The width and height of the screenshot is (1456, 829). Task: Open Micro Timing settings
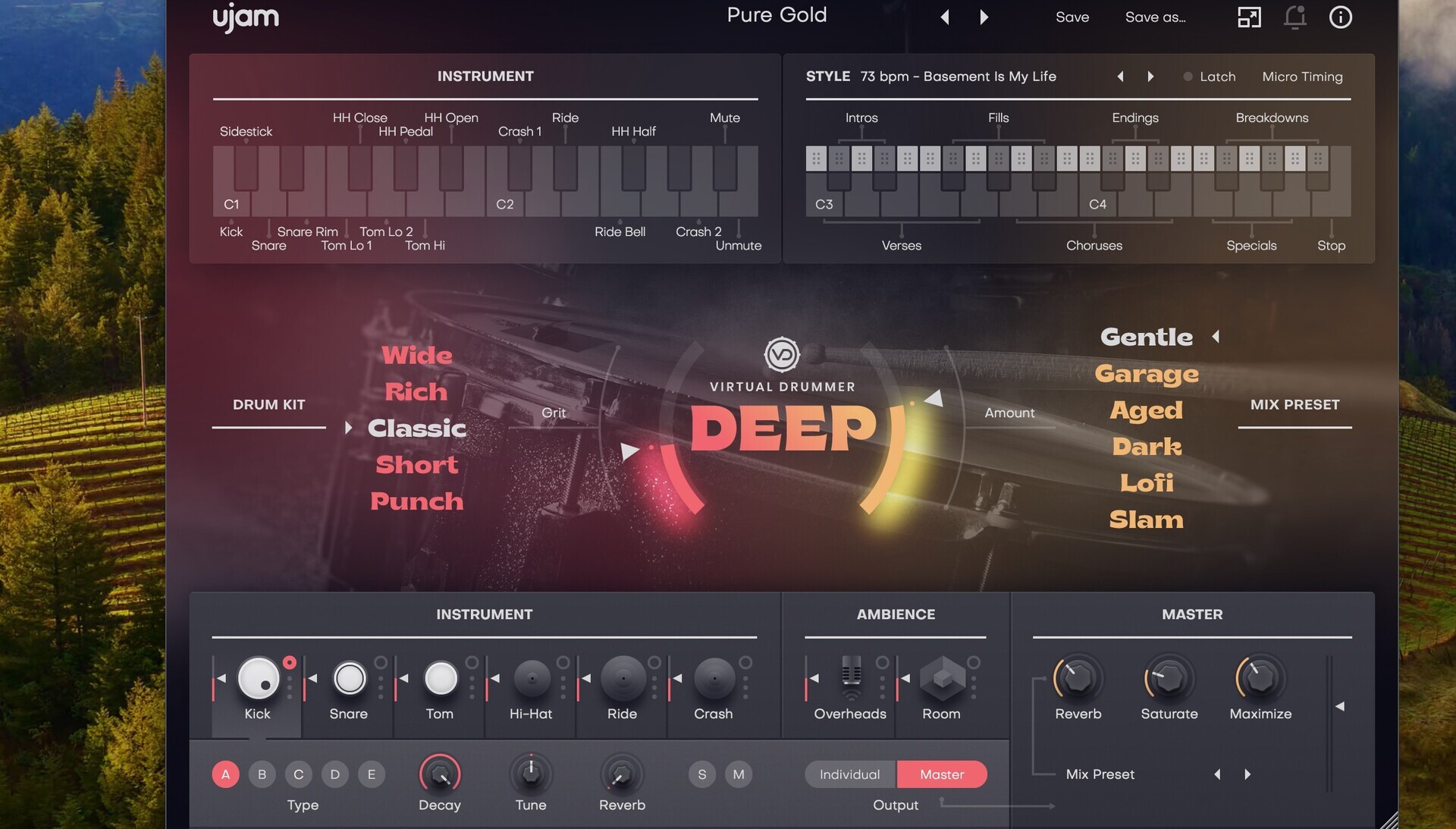pos(1302,77)
